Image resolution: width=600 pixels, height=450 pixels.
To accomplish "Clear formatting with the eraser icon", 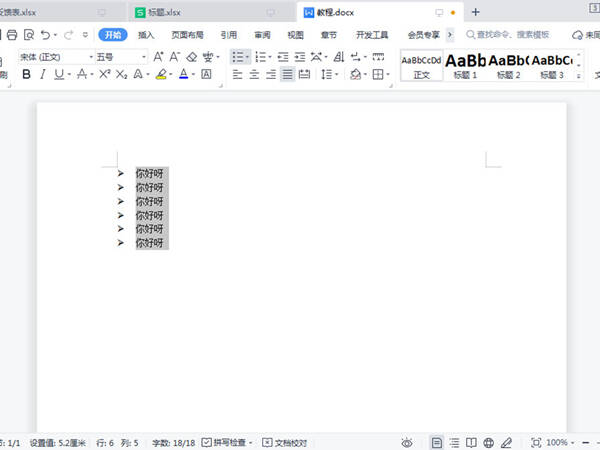I will [191, 57].
